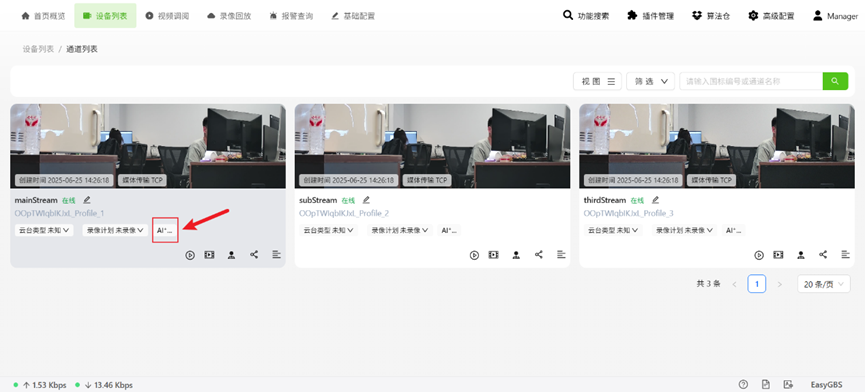Expand 云台类型 dropdown on thirdStream card
This screenshot has width=865, height=392.
(613, 230)
